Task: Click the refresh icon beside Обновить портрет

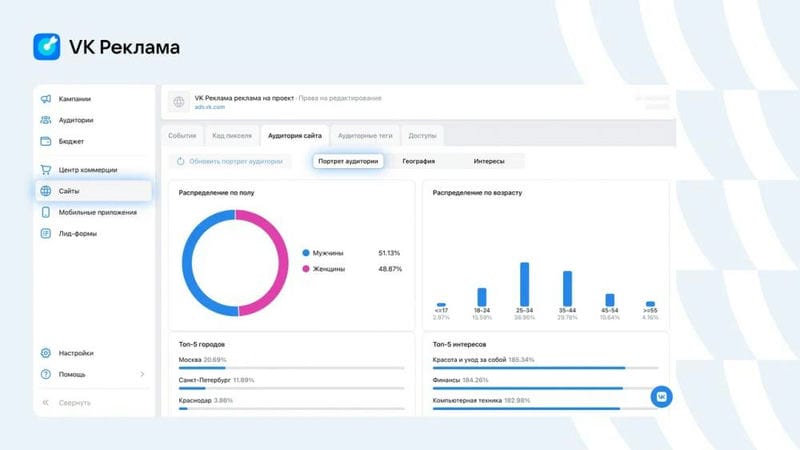Action: point(181,161)
